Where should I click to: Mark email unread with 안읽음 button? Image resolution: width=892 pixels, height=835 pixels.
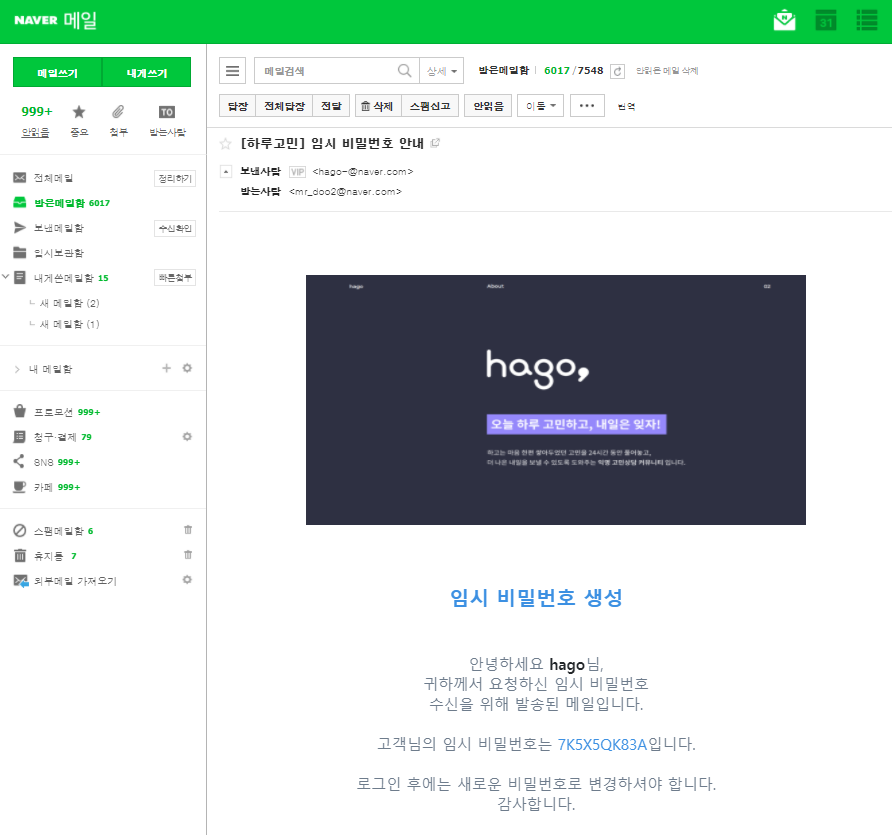(488, 106)
